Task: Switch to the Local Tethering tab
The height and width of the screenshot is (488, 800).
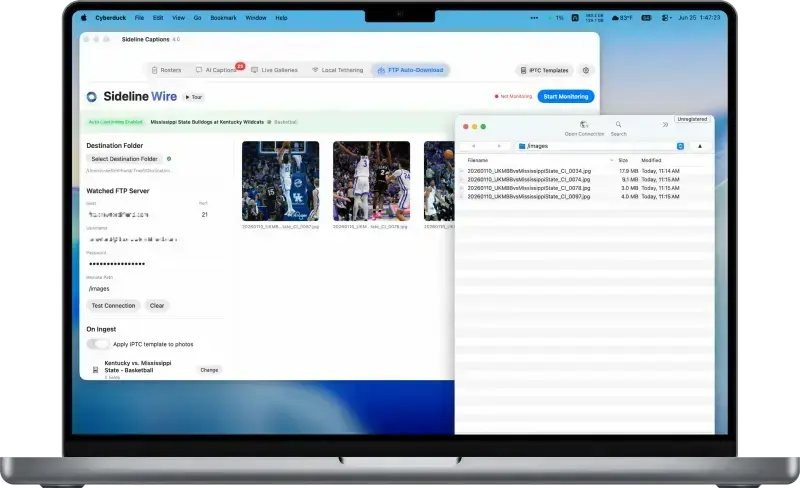Action: [x=338, y=70]
